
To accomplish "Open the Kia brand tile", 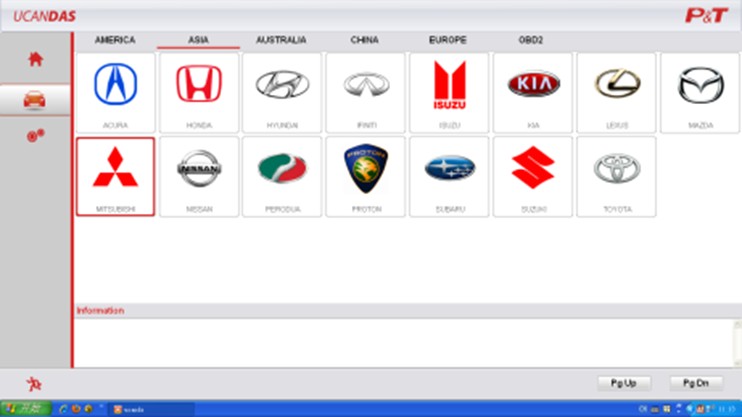I will tap(533, 93).
